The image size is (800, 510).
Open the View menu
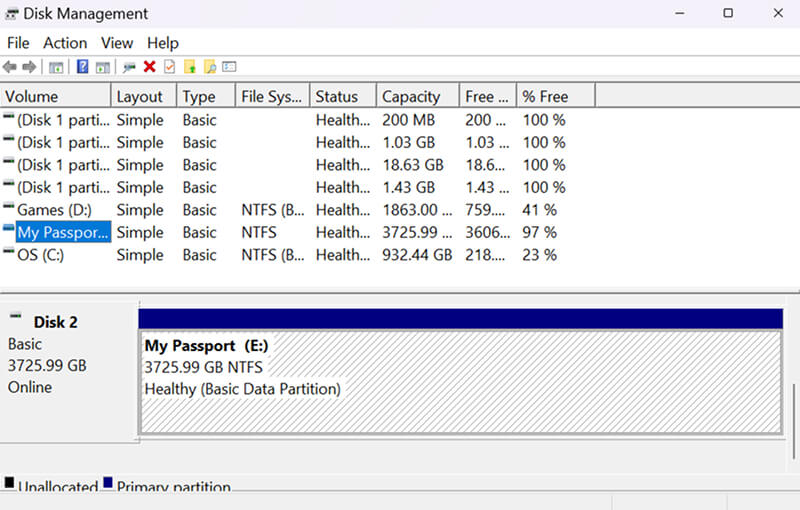point(117,43)
